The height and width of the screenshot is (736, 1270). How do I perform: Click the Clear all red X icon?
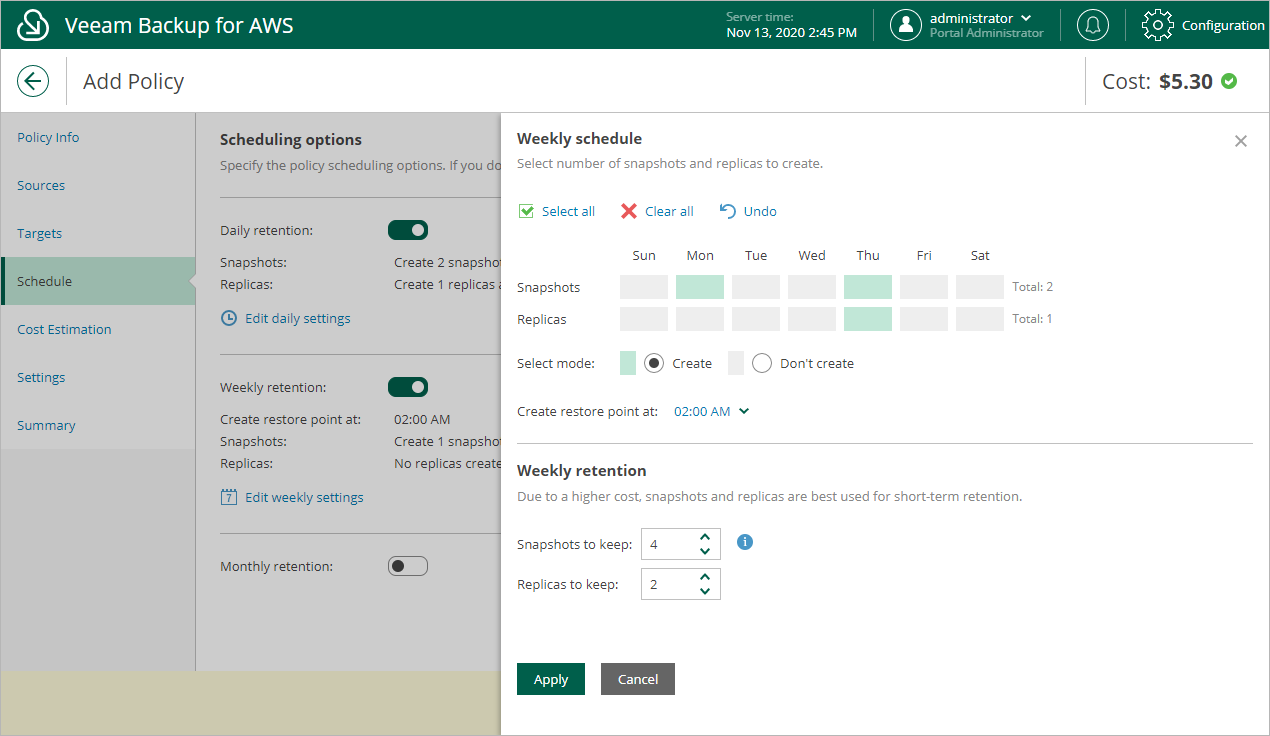629,211
